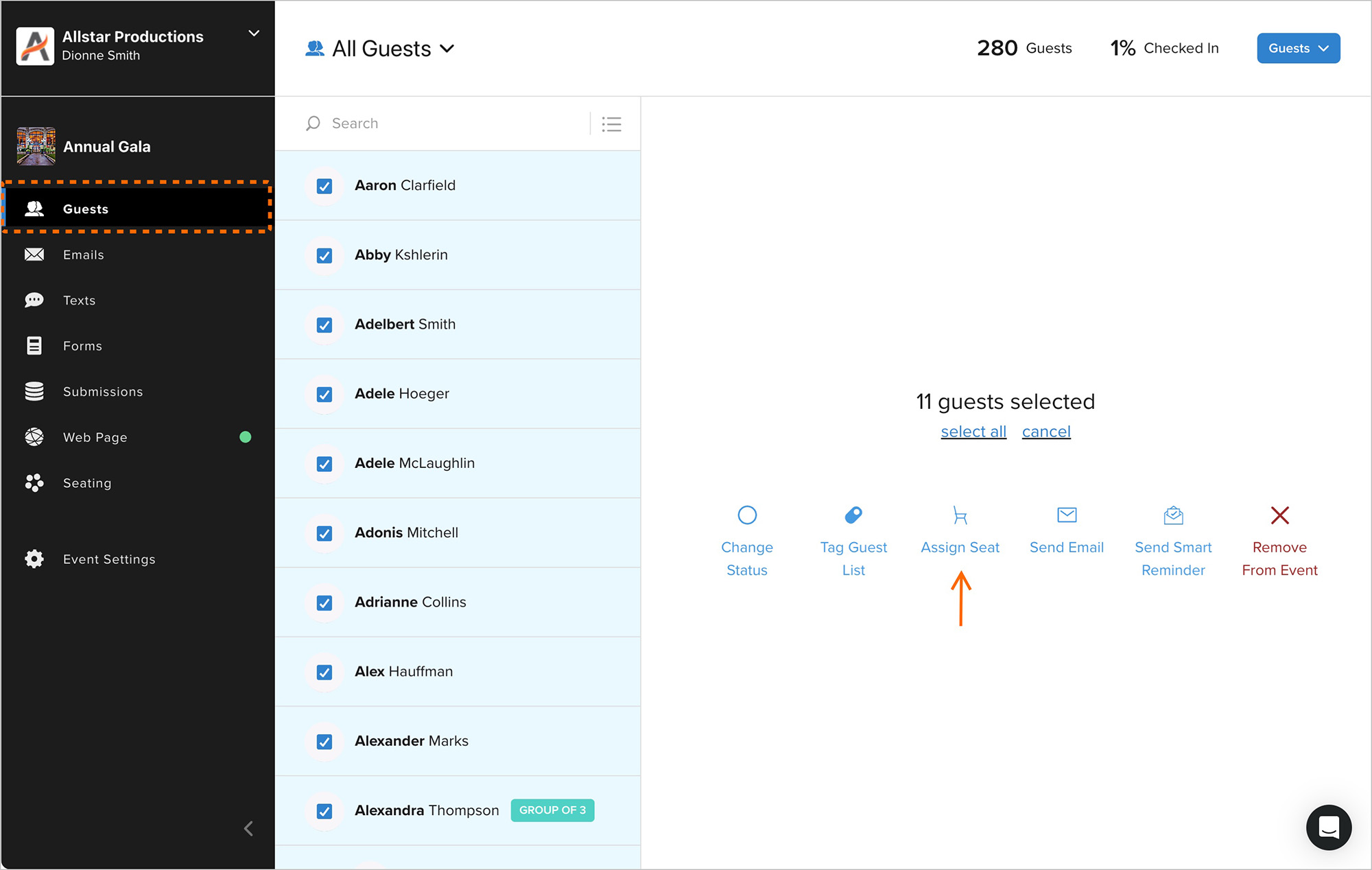Collapse the sidebar with the arrow
The height and width of the screenshot is (870, 1372).
click(x=248, y=828)
